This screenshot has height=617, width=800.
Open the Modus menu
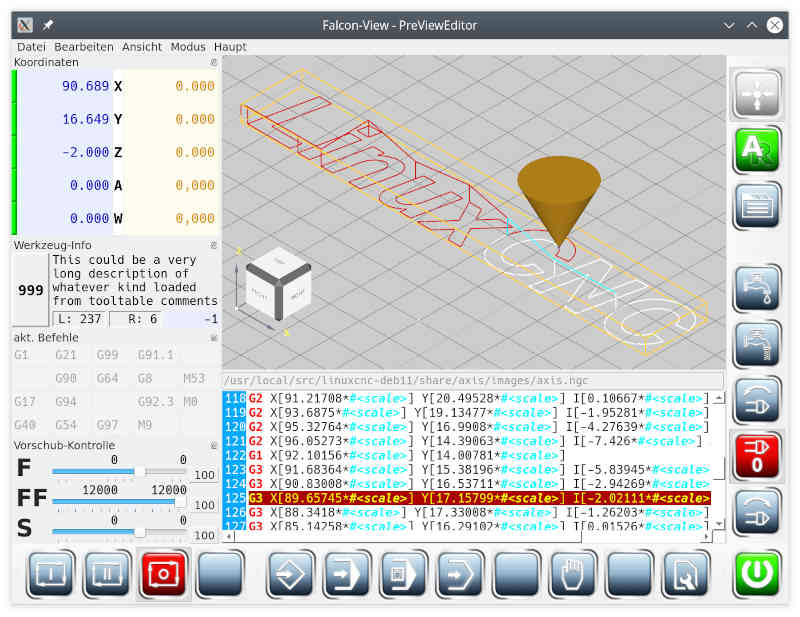pos(188,47)
